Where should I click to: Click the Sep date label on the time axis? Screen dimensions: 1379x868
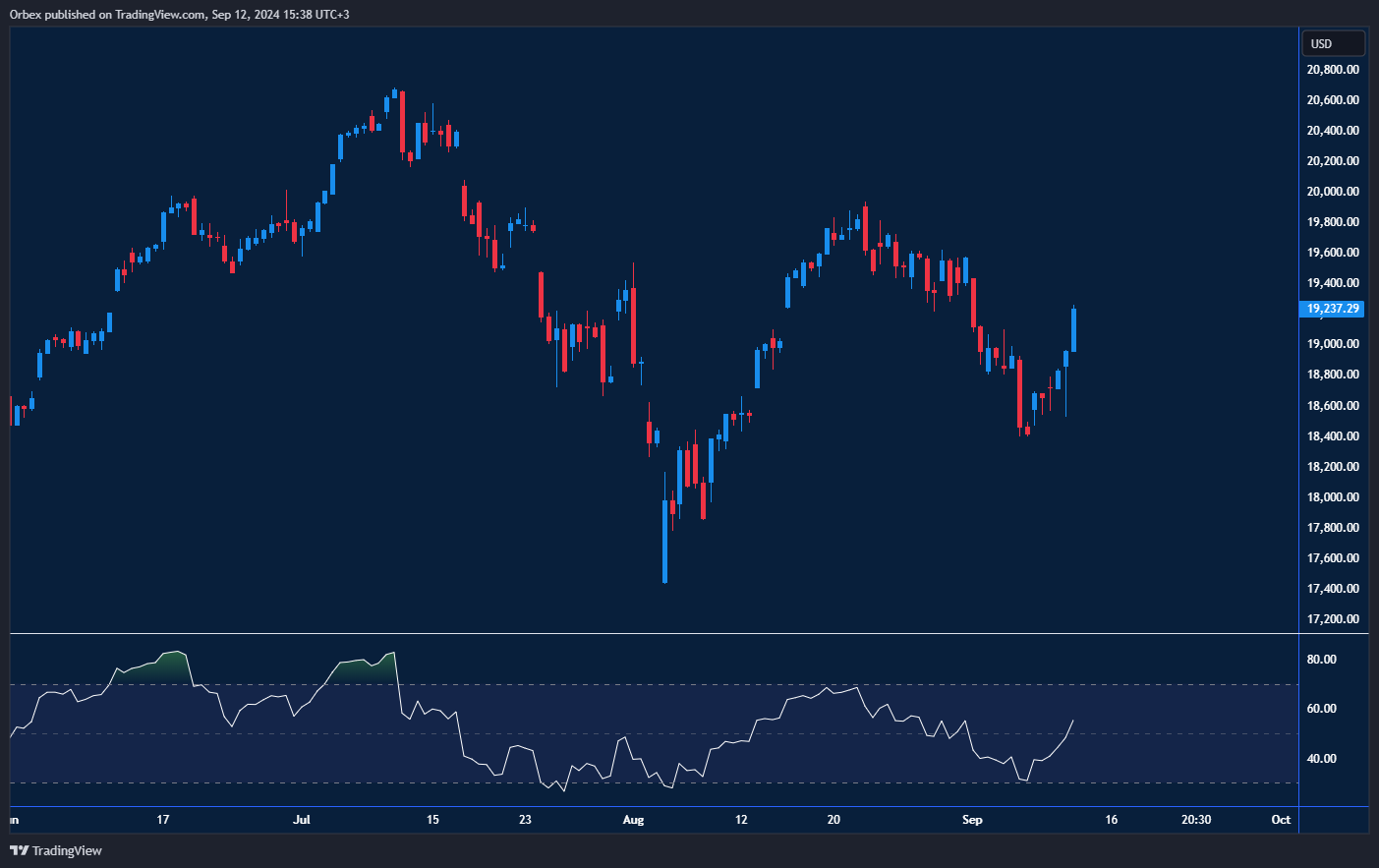pyautogui.click(x=972, y=820)
